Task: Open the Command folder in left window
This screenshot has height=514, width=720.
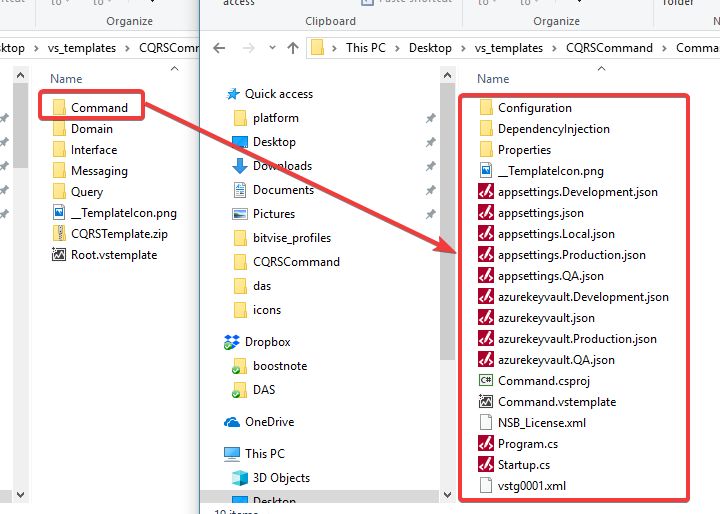Action: coord(90,107)
